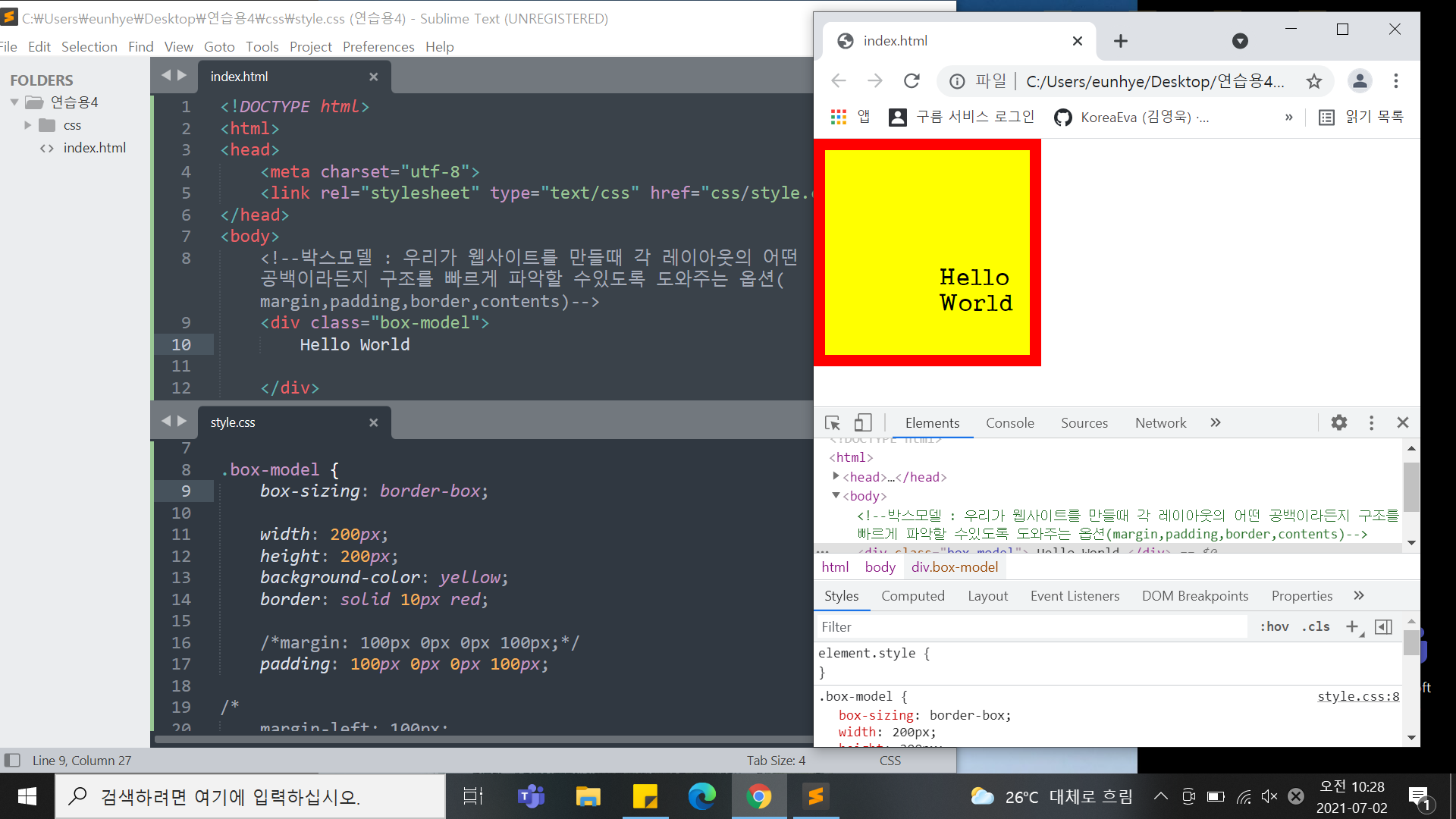Viewport: 1456px width, 819px height.
Task: Show more DevTools tabs chevron
Action: (1216, 422)
